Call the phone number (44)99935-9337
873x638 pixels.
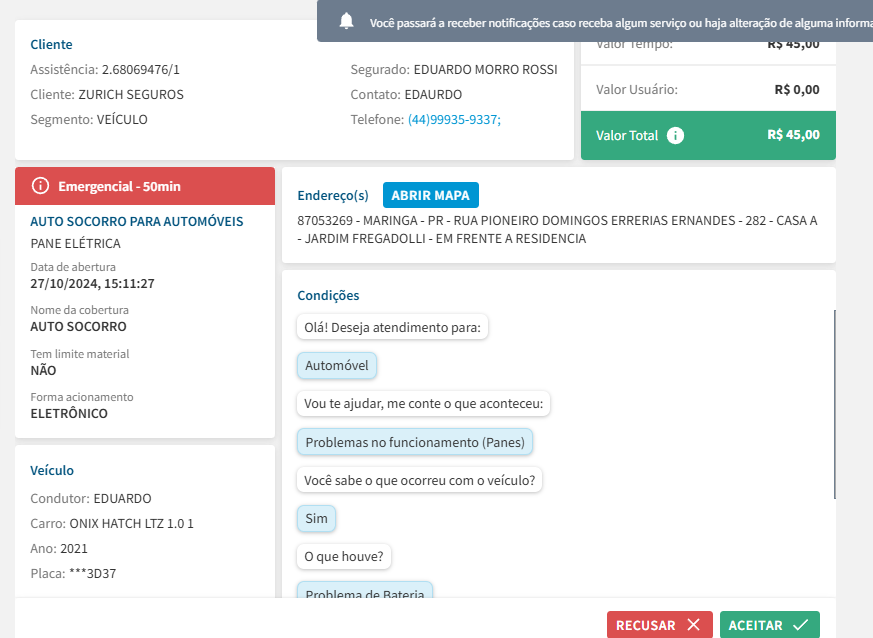click(453, 119)
